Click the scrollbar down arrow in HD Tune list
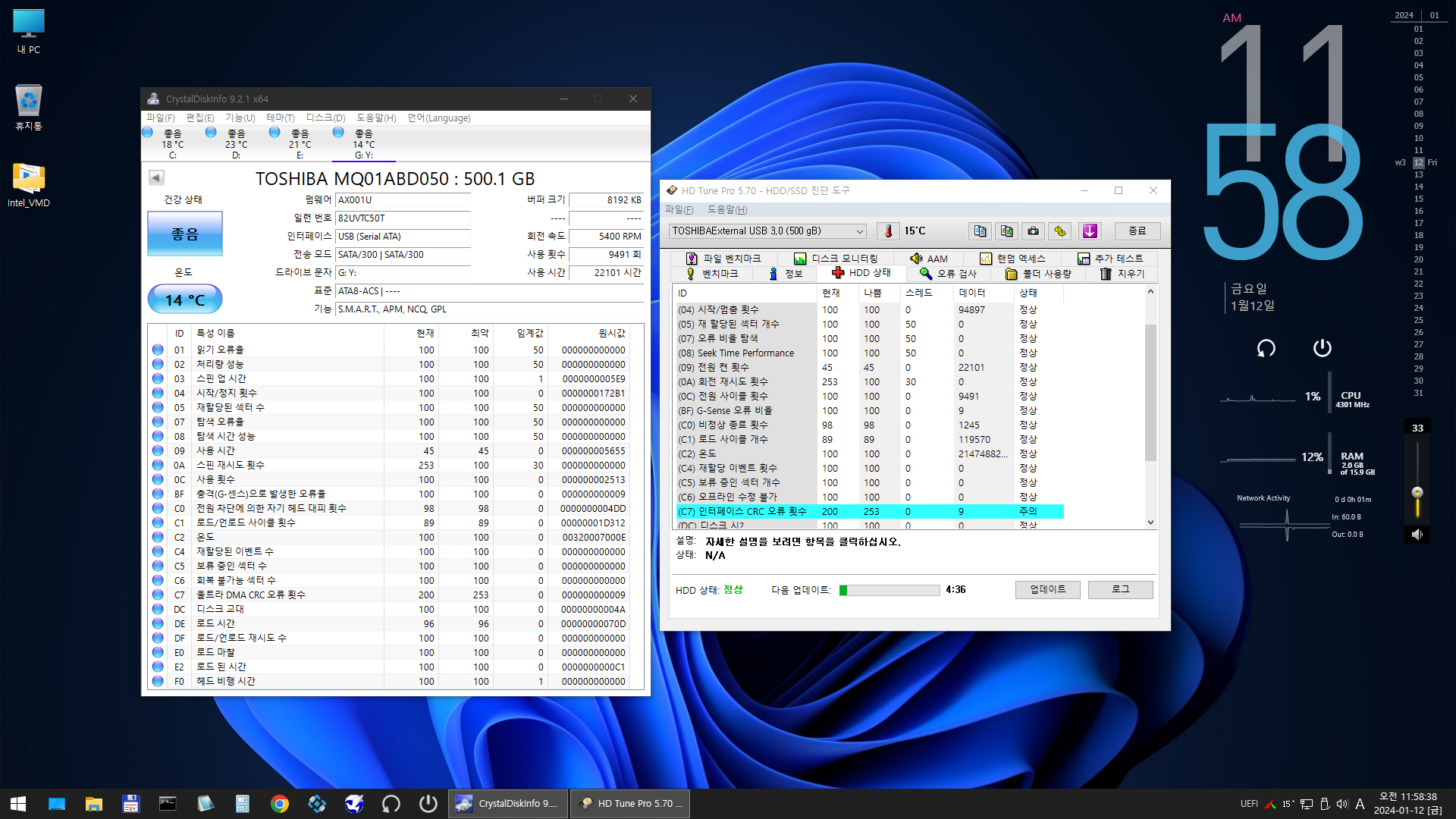This screenshot has height=819, width=1456. click(1150, 522)
